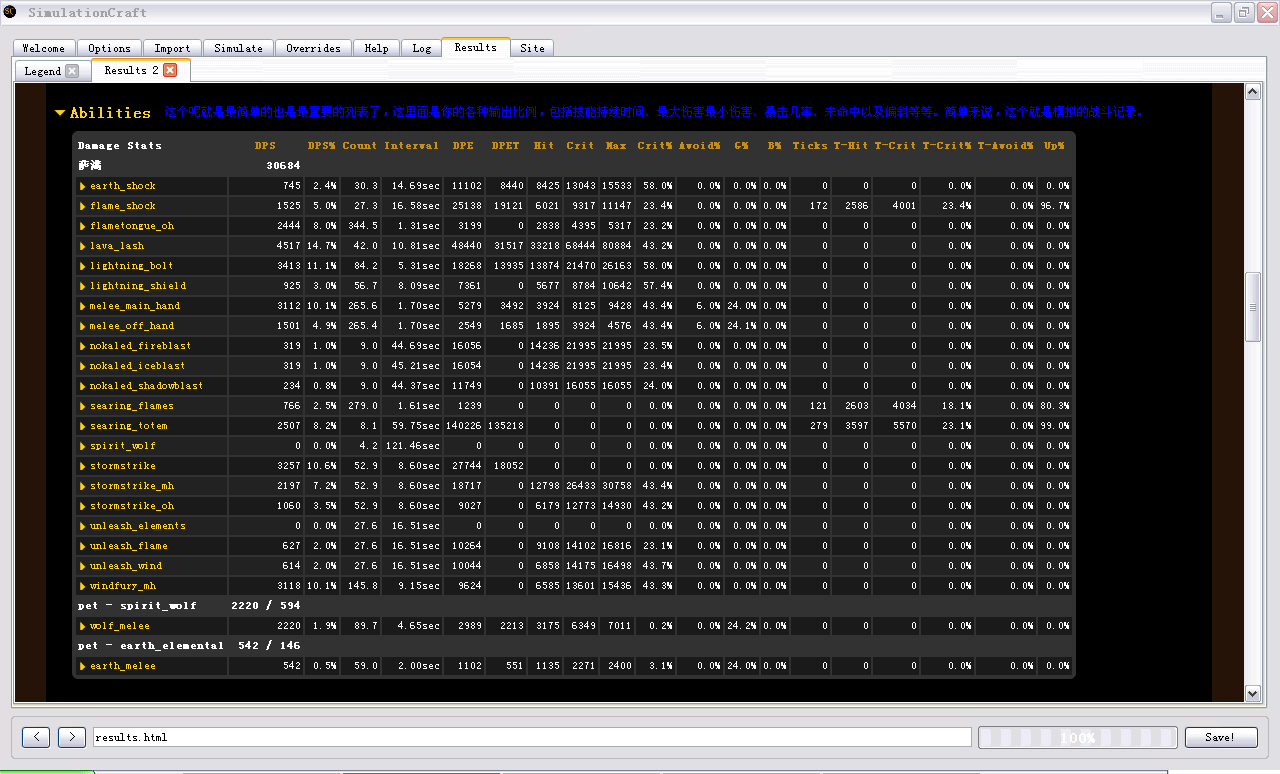The width and height of the screenshot is (1280, 774).
Task: Expand the stormstrike ability row
Action: tap(83, 466)
